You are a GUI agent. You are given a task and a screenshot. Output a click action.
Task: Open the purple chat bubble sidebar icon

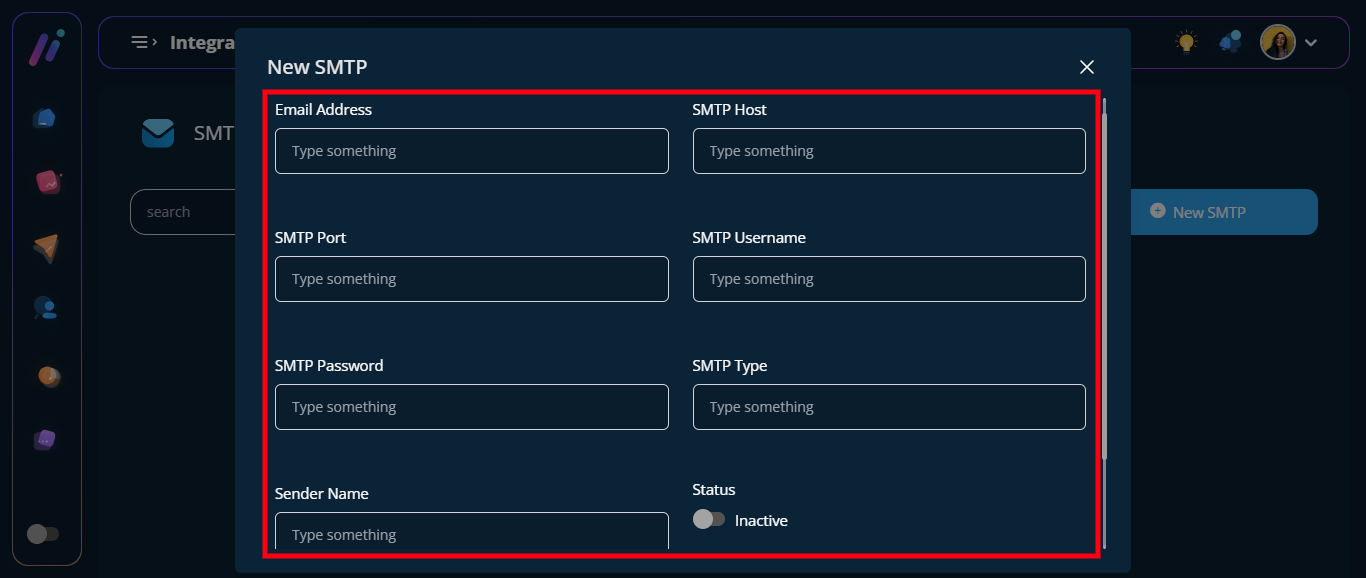46,439
